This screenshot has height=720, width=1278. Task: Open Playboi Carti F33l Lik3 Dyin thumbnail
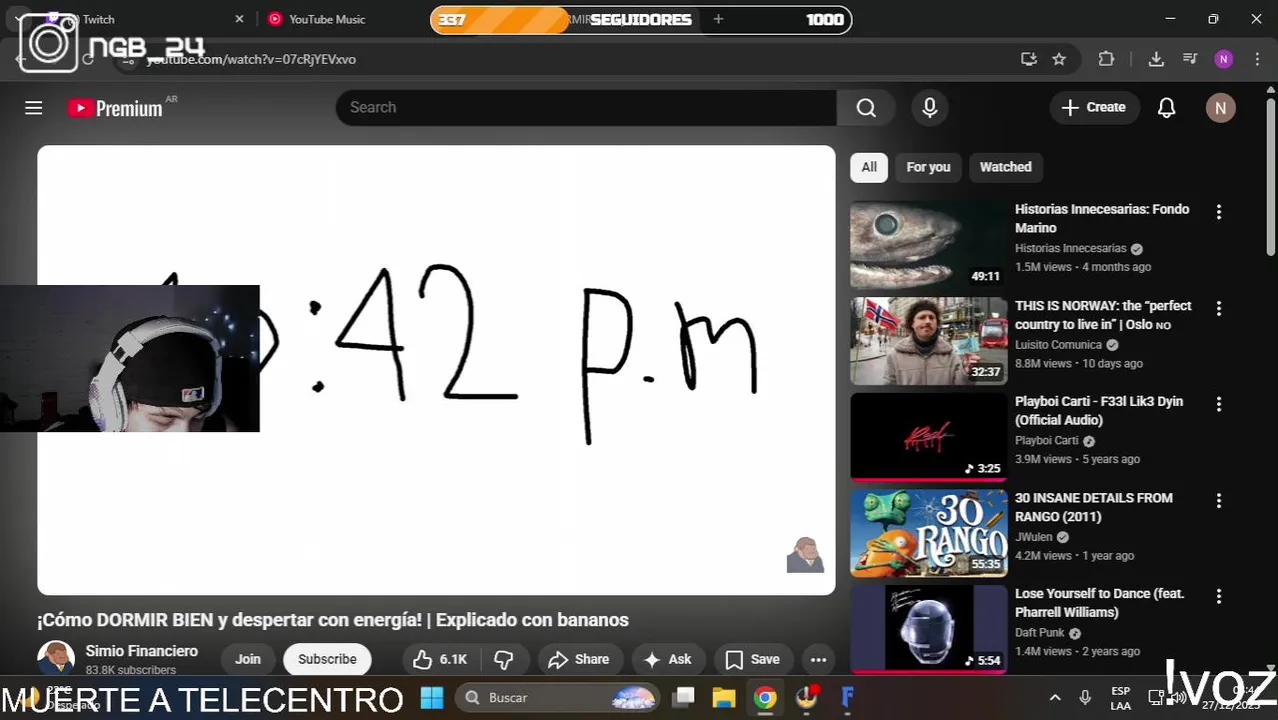[x=929, y=437]
